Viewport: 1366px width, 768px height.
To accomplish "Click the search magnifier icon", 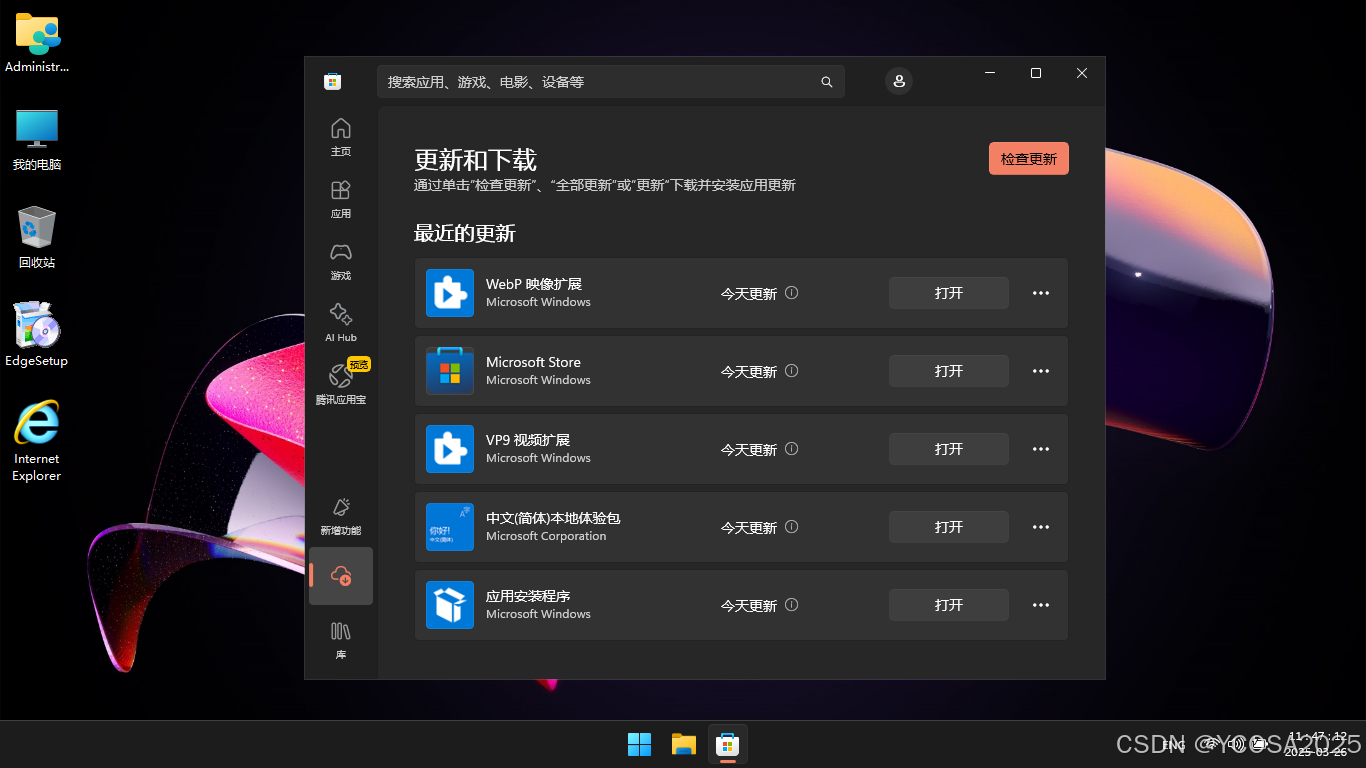I will point(827,82).
